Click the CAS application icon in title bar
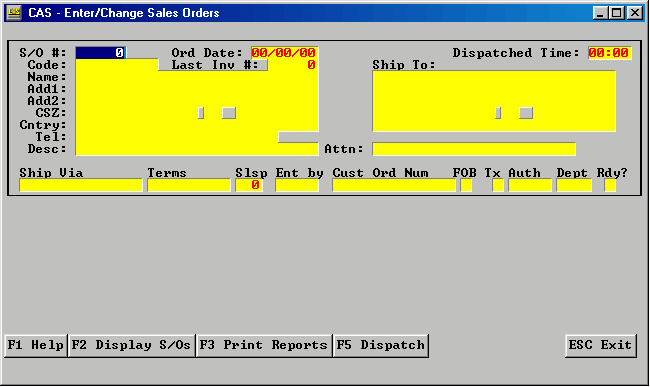Image resolution: width=650 pixels, height=387 pixels. [x=14, y=13]
